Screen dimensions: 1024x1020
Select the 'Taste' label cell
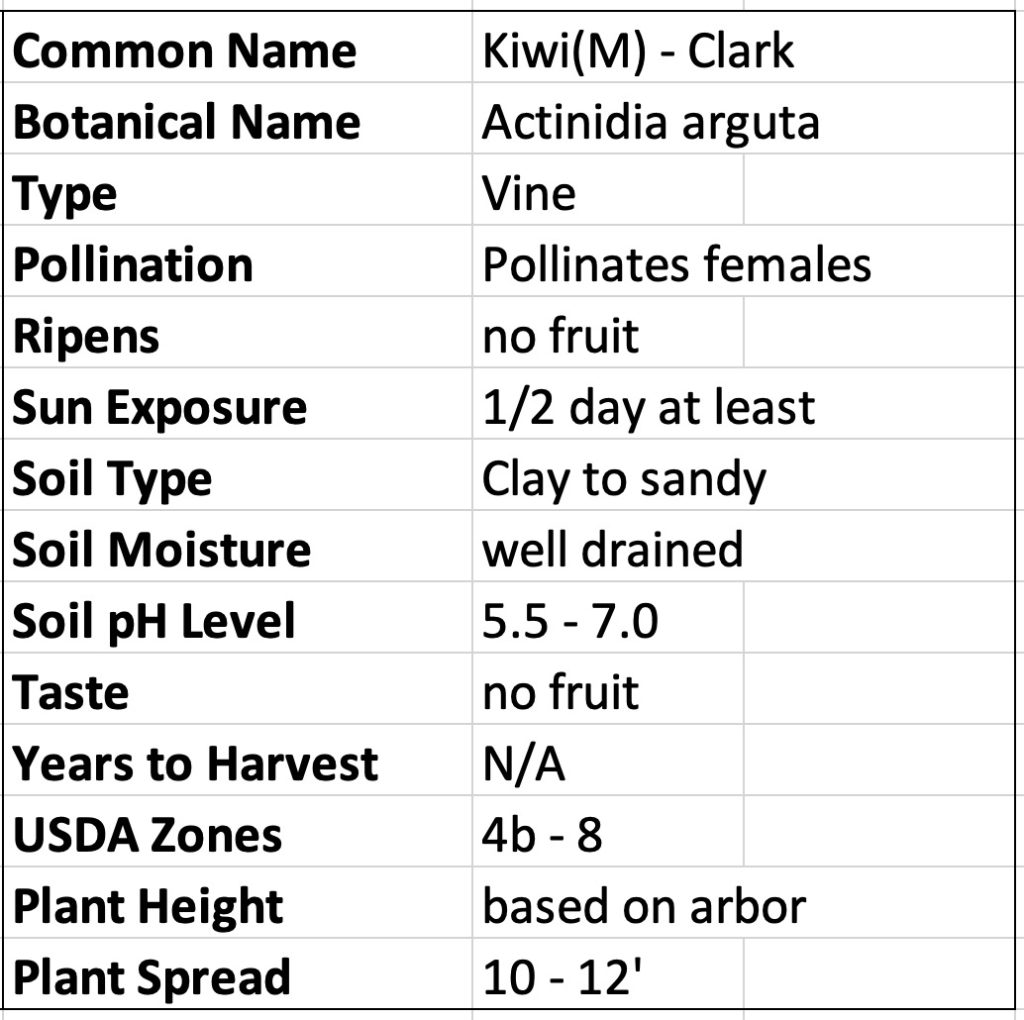point(71,692)
